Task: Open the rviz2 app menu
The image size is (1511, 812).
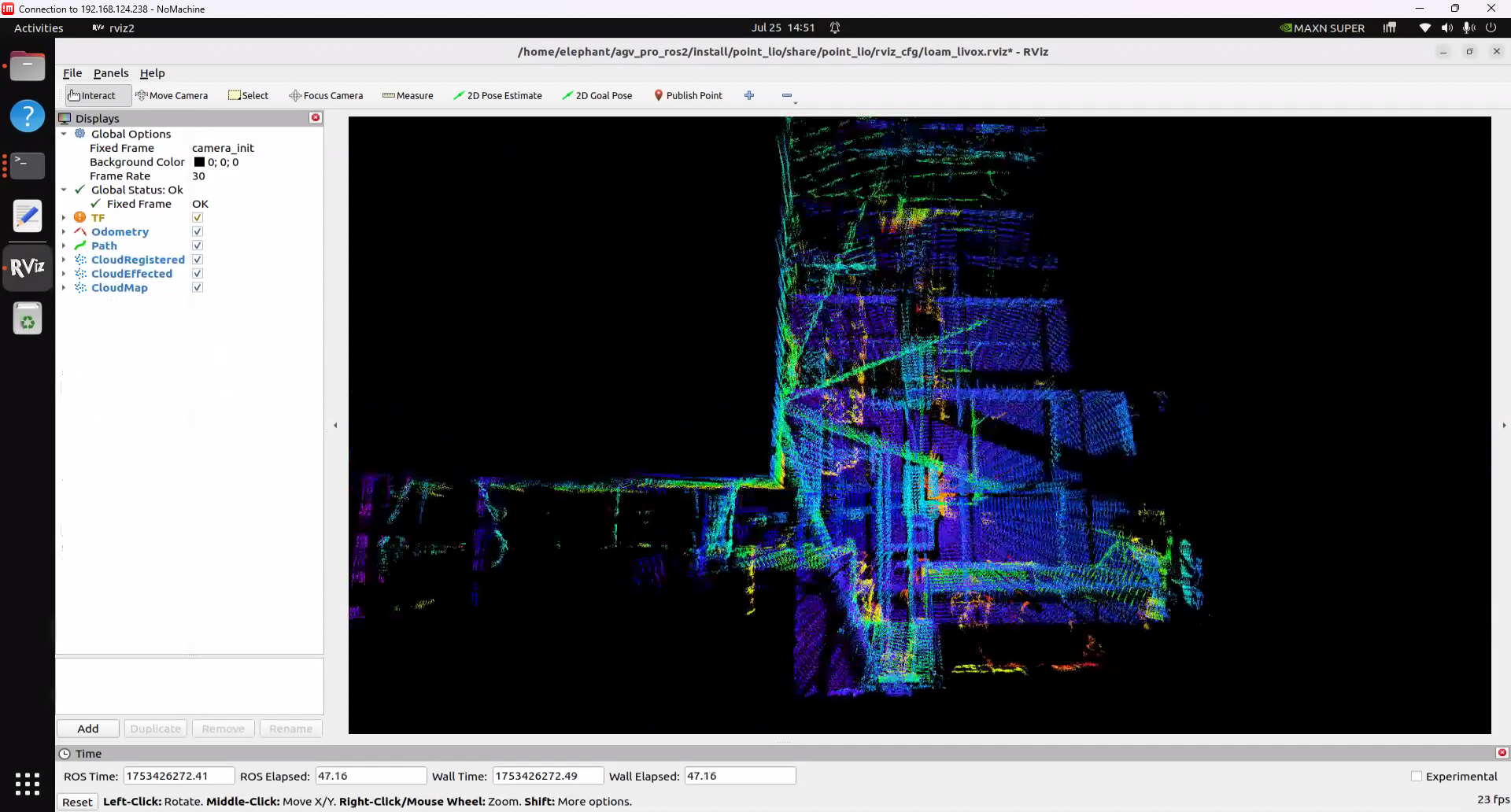Action: (x=113, y=28)
